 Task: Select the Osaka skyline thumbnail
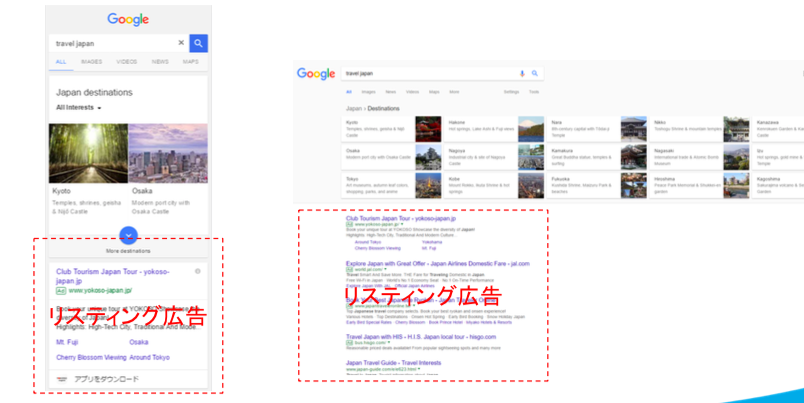(x=168, y=153)
